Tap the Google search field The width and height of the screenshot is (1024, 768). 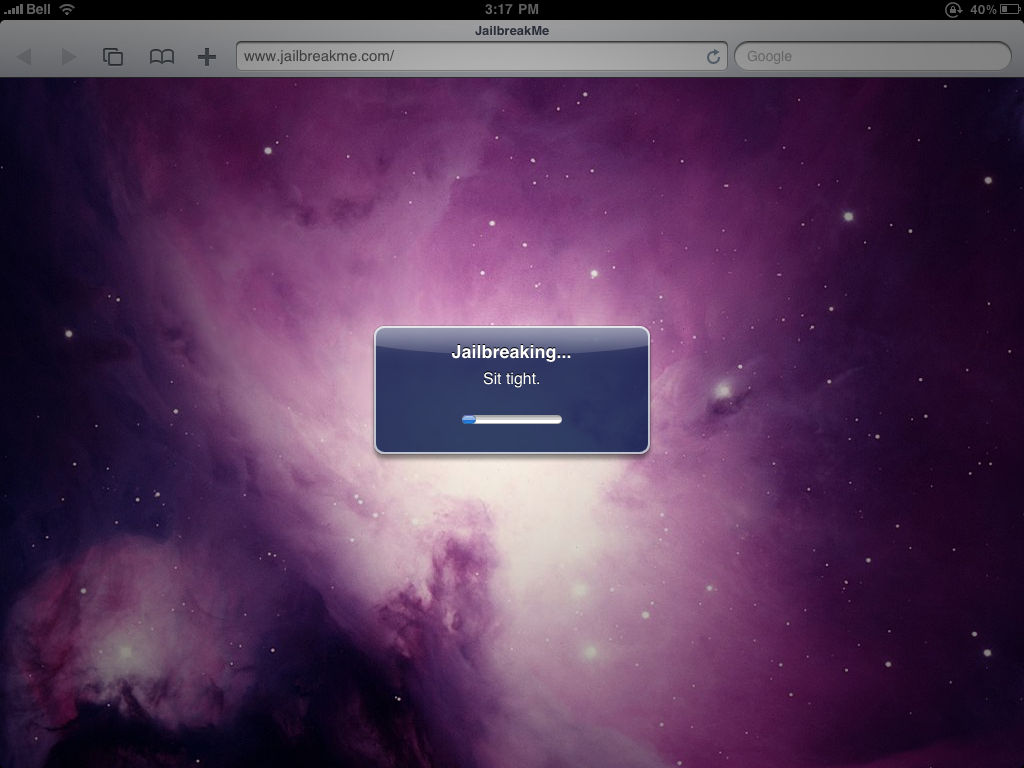coord(872,56)
